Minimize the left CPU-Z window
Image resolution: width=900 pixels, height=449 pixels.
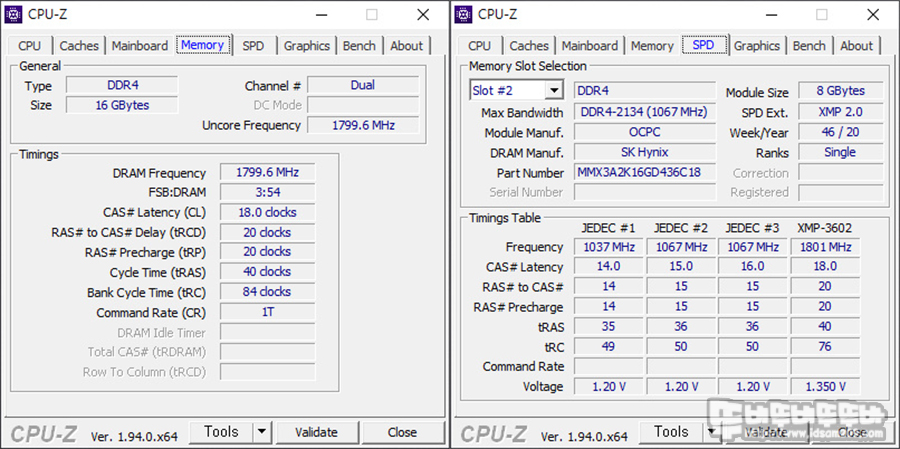(320, 15)
